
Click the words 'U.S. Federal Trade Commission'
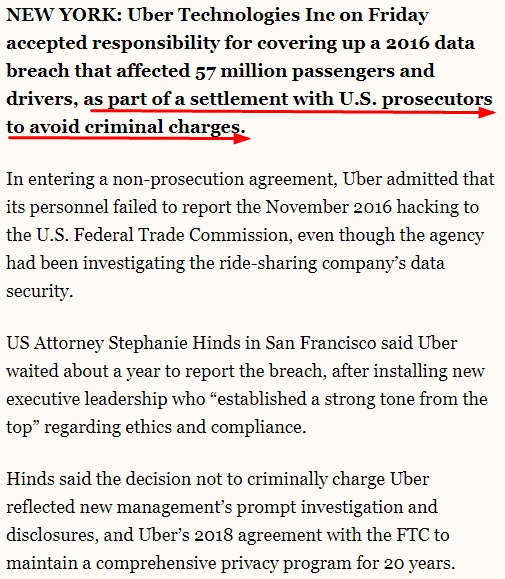pyautogui.click(x=162, y=235)
